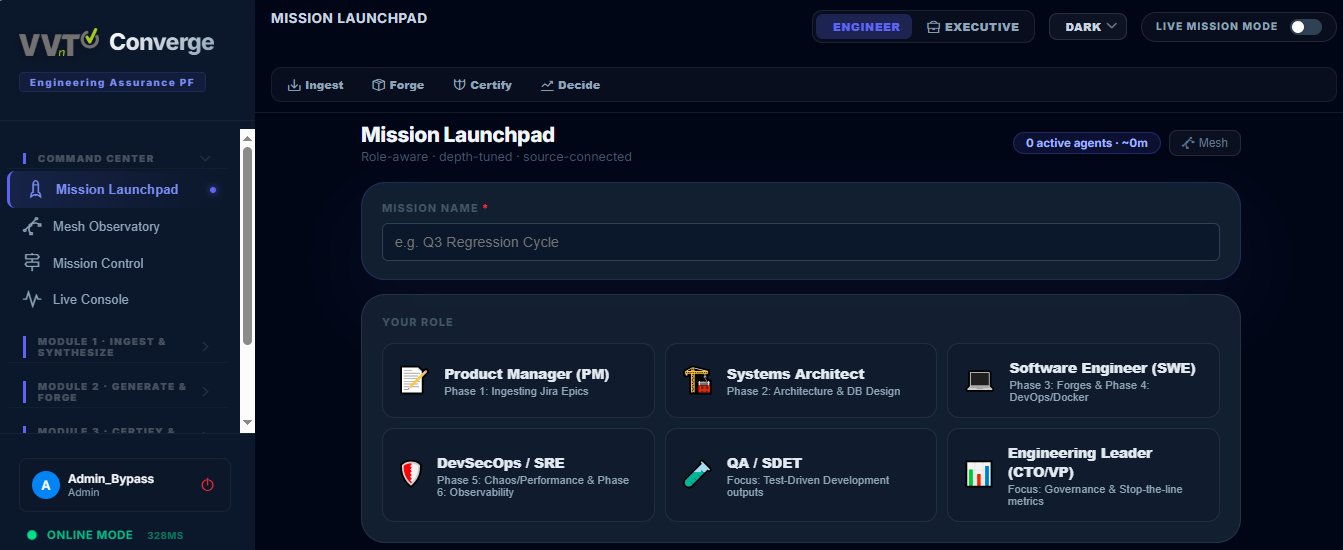The height and width of the screenshot is (550, 1343).
Task: Open the Dark theme dropdown
Action: click(1088, 27)
